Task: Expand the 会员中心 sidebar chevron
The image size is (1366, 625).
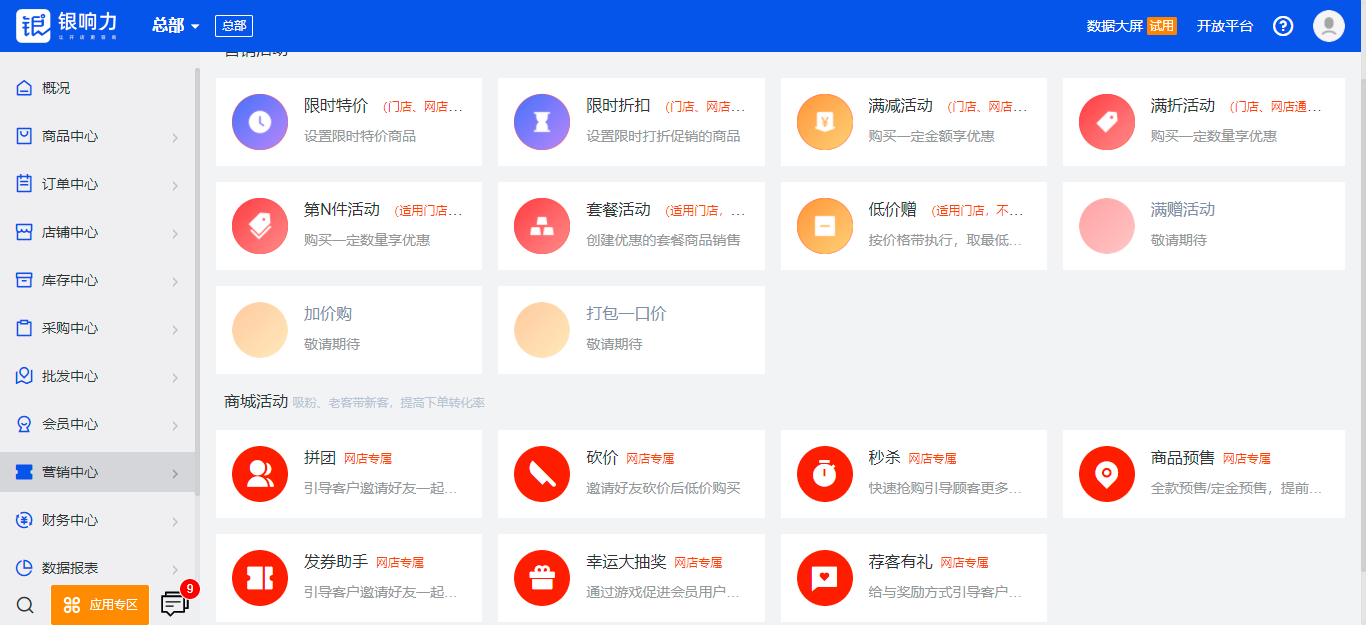Action: [x=175, y=425]
